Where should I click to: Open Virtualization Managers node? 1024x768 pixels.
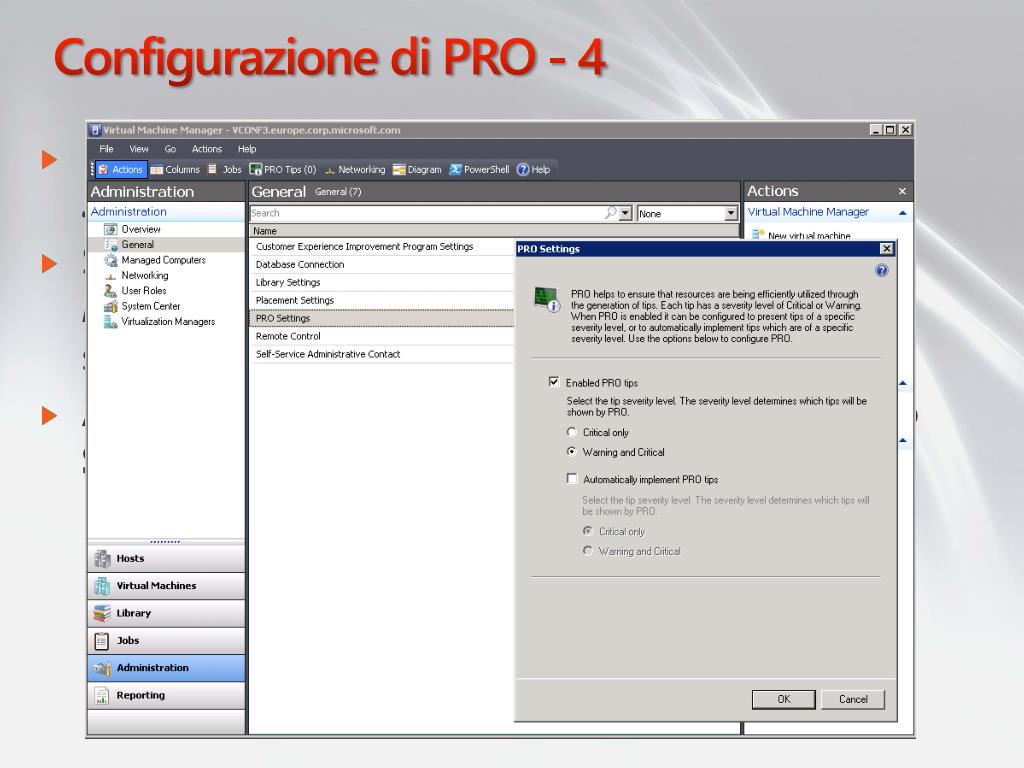(x=159, y=322)
